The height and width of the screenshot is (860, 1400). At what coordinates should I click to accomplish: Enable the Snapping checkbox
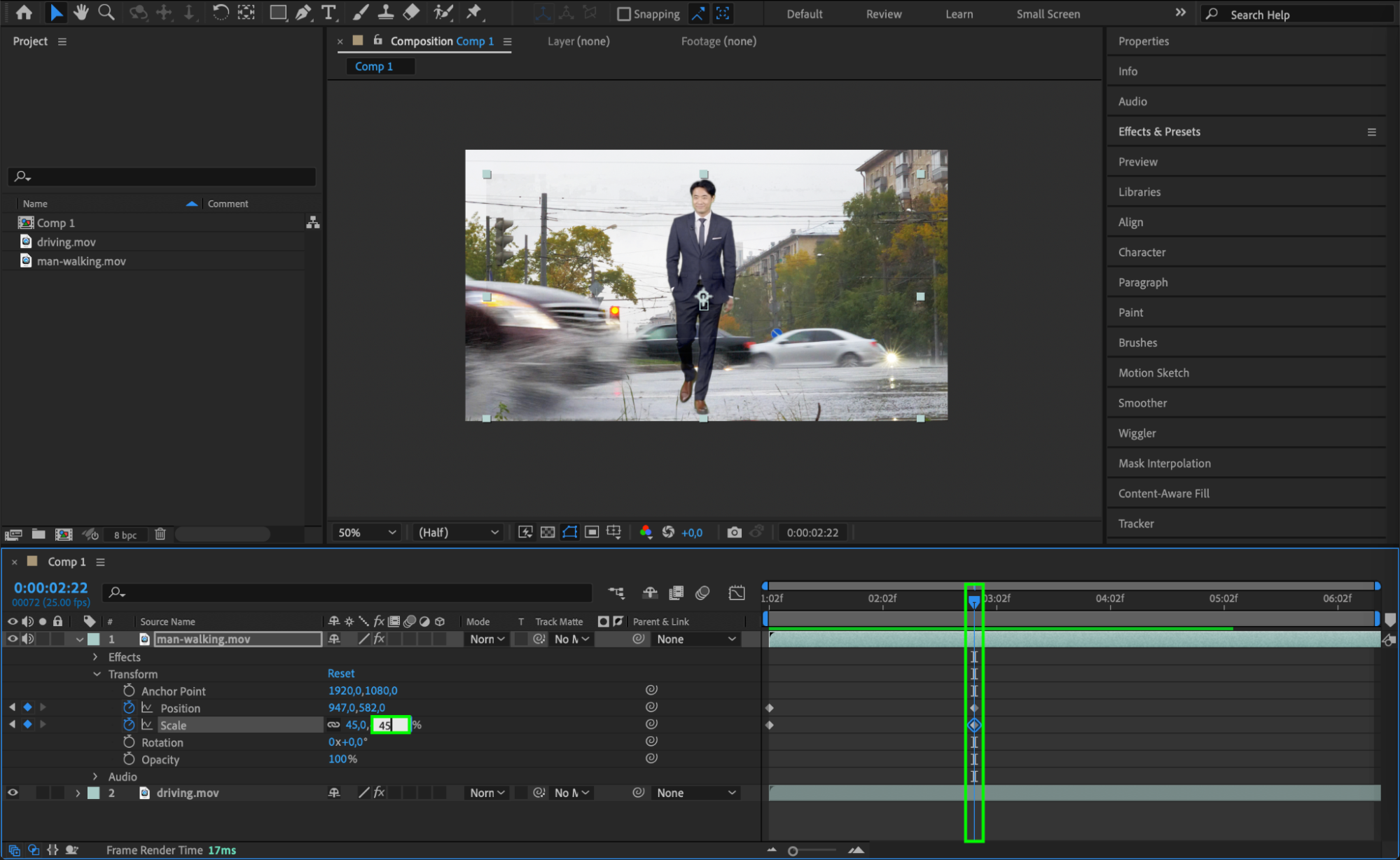coord(624,14)
